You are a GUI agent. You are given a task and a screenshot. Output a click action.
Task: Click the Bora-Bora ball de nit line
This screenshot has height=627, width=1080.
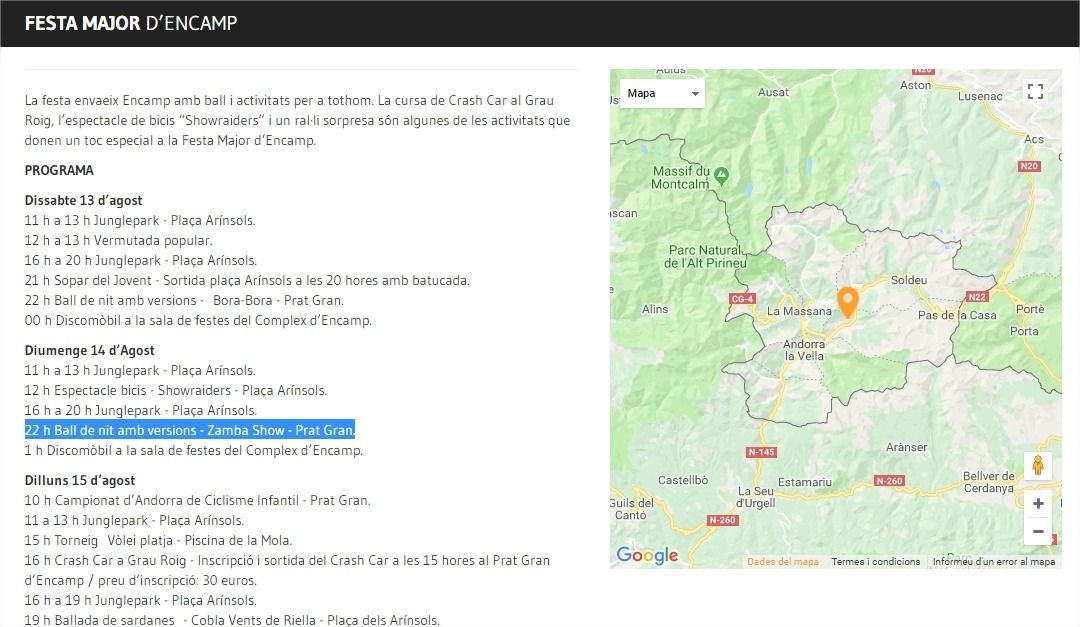185,300
